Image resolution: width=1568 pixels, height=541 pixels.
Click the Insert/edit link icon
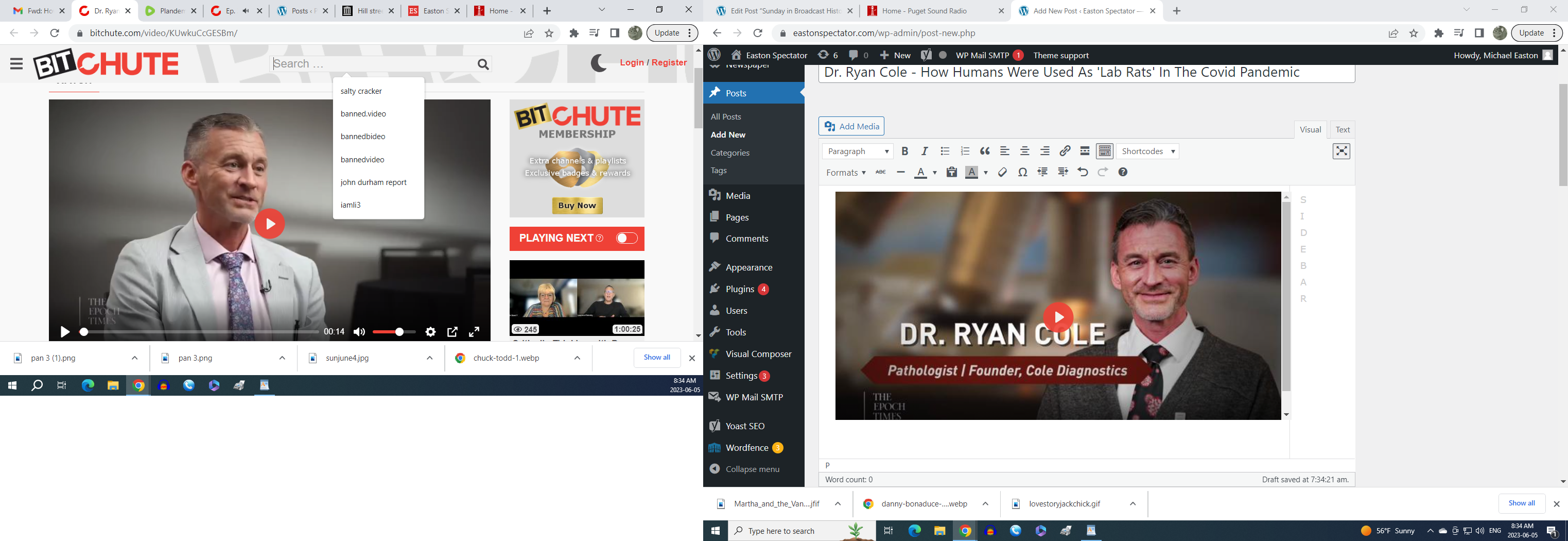pyautogui.click(x=1065, y=151)
